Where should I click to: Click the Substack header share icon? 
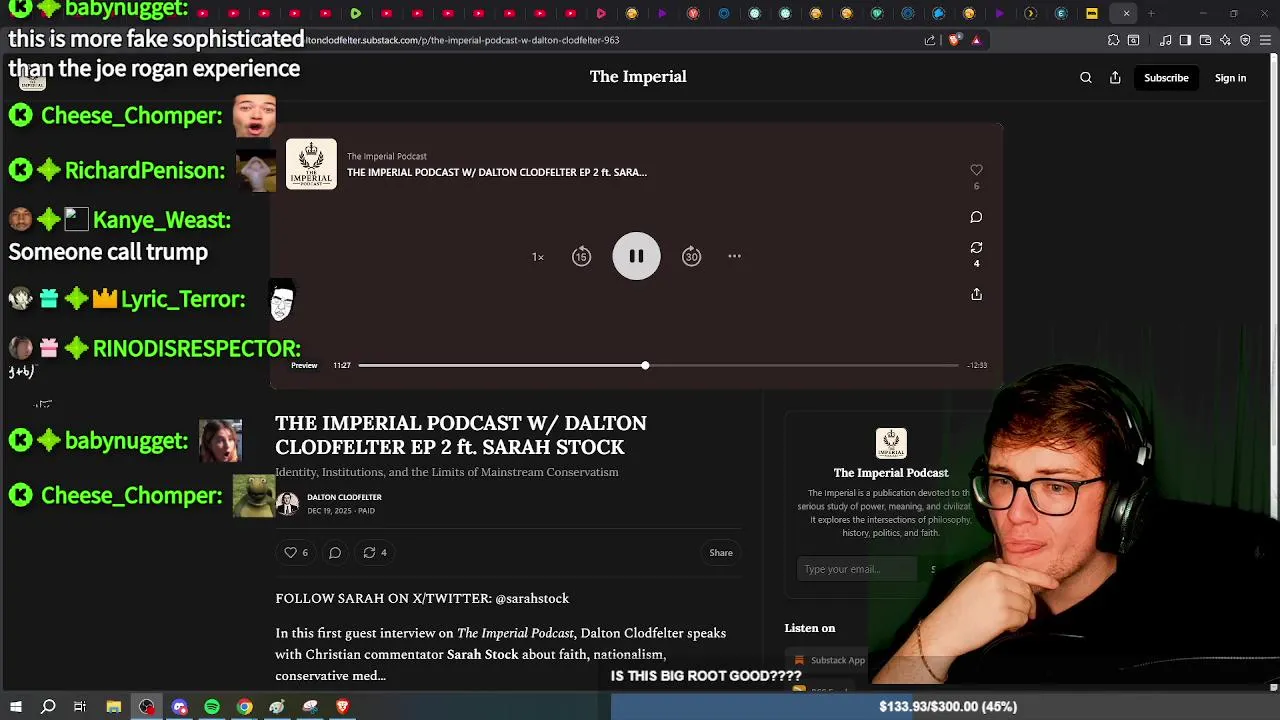click(x=1115, y=78)
